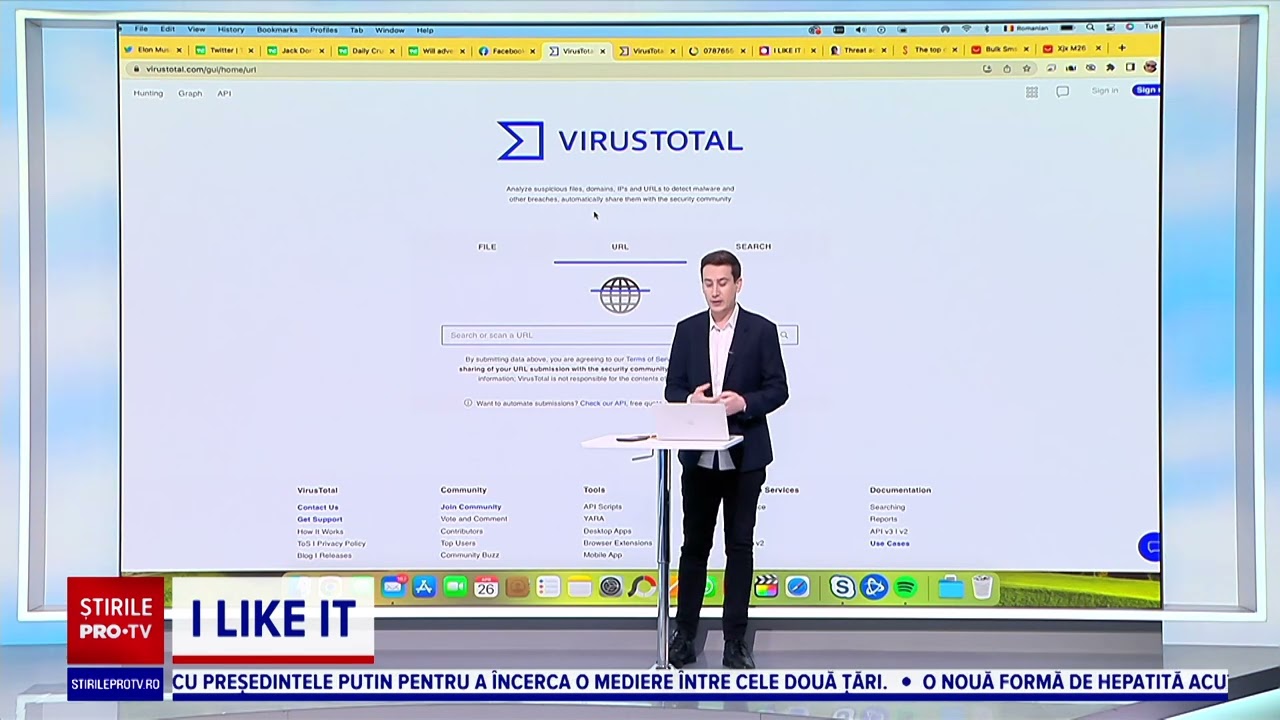Viewport: 1280px width, 720px height.
Task: Open the API link in header
Action: (x=224, y=93)
